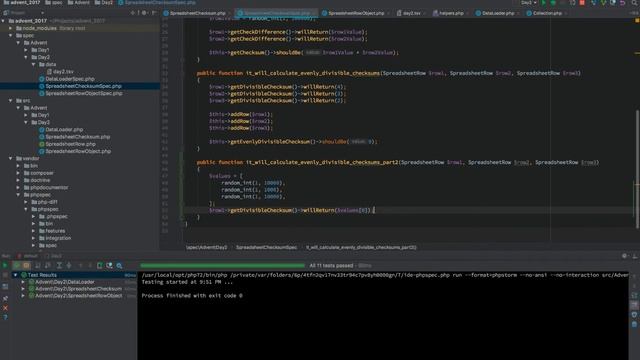Click the green test progress bar
This screenshot has height=360, width=640.
[222, 266]
